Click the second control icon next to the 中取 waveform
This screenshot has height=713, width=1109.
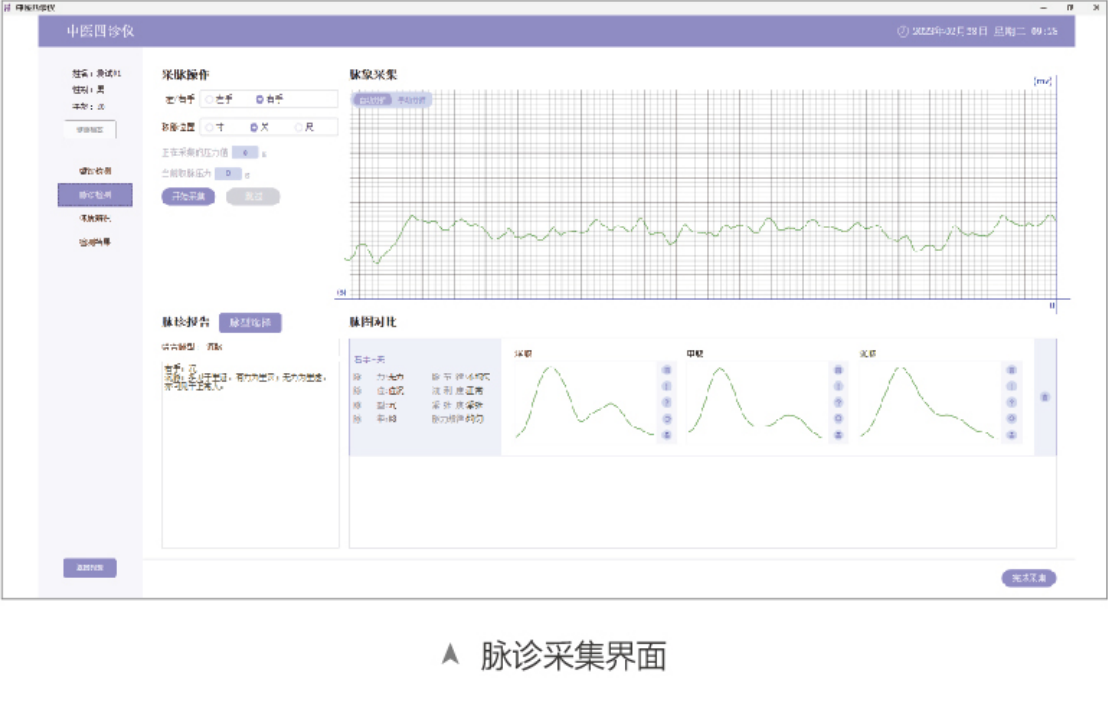[x=837, y=385]
